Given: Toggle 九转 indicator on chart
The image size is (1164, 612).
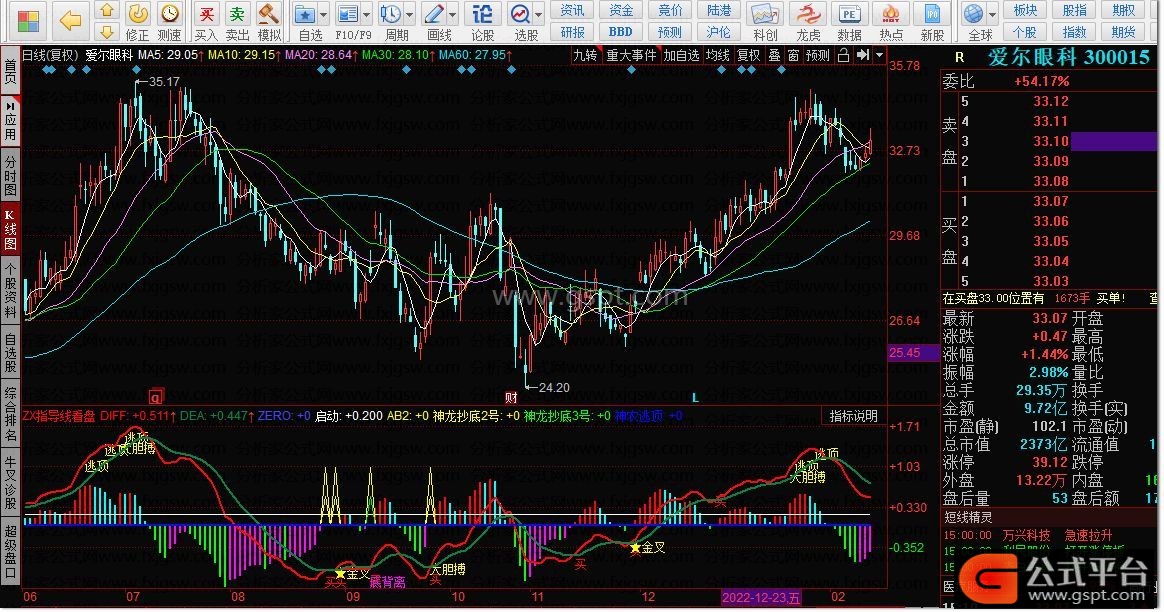Looking at the screenshot, I should click(586, 55).
